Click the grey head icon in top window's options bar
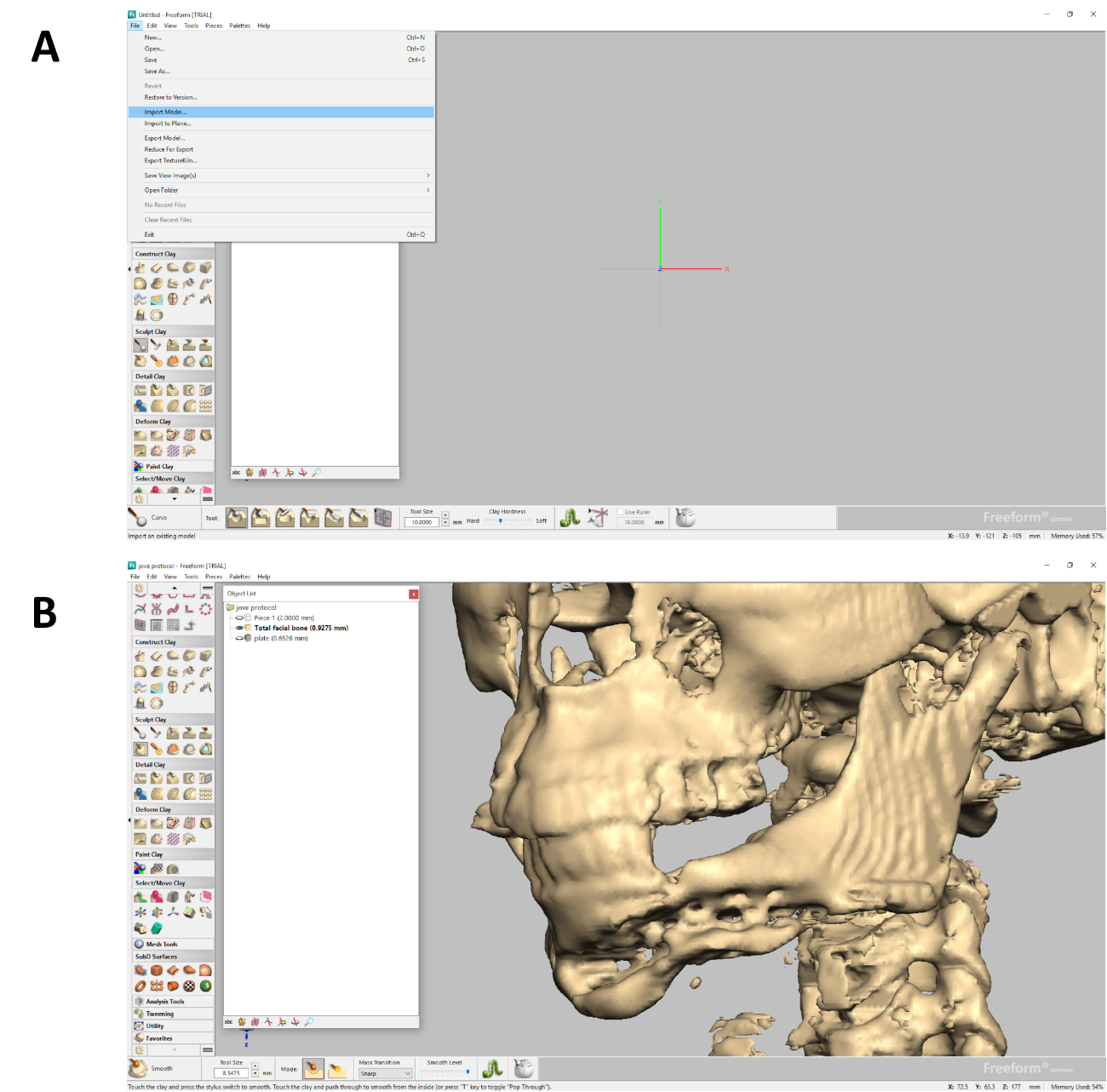This screenshot has height=1092, width=1107. (685, 517)
